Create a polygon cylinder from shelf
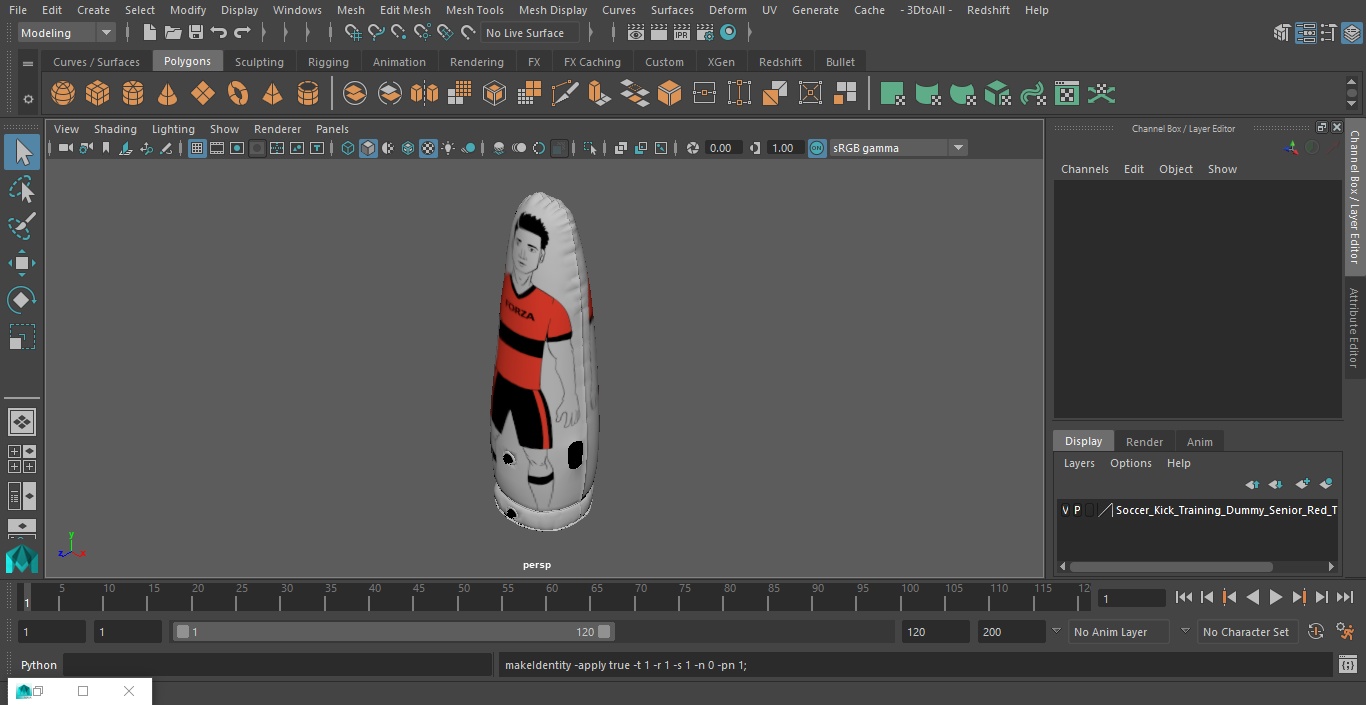This screenshot has height=705, width=1366. (133, 94)
